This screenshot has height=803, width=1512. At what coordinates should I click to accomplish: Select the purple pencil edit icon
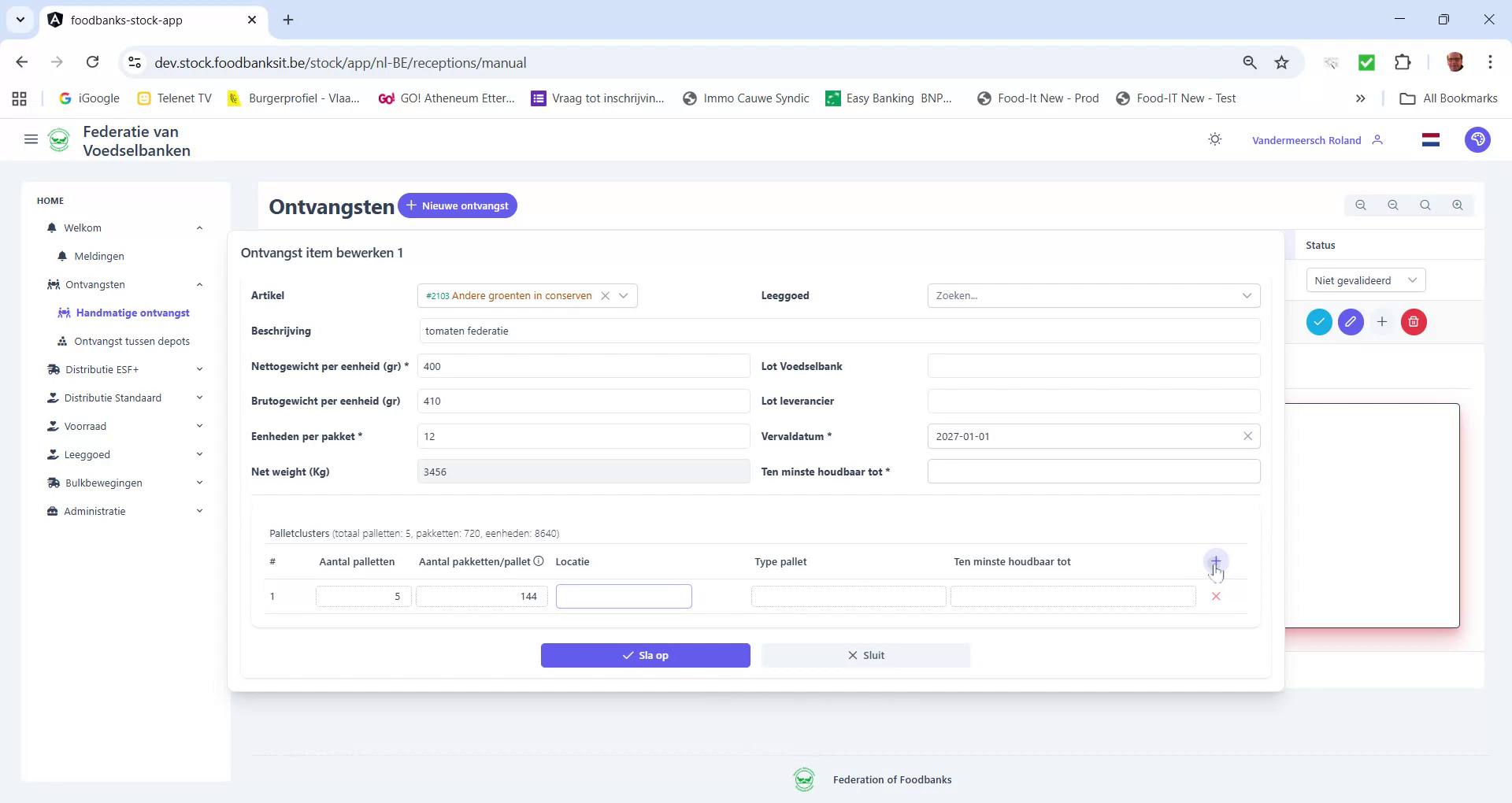[1351, 322]
